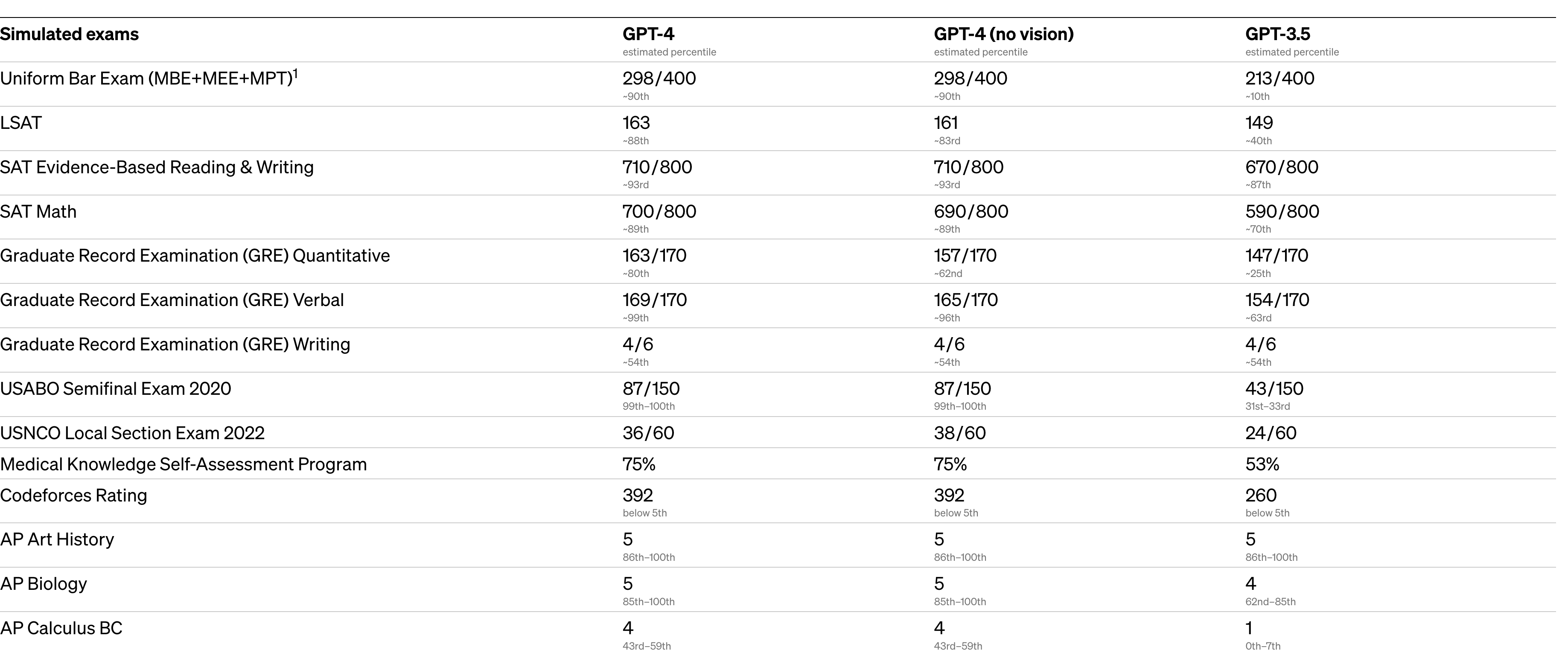
Task: Click the "SAT Evidence-Based Reading & Writing" row label
Action: pyautogui.click(x=157, y=167)
